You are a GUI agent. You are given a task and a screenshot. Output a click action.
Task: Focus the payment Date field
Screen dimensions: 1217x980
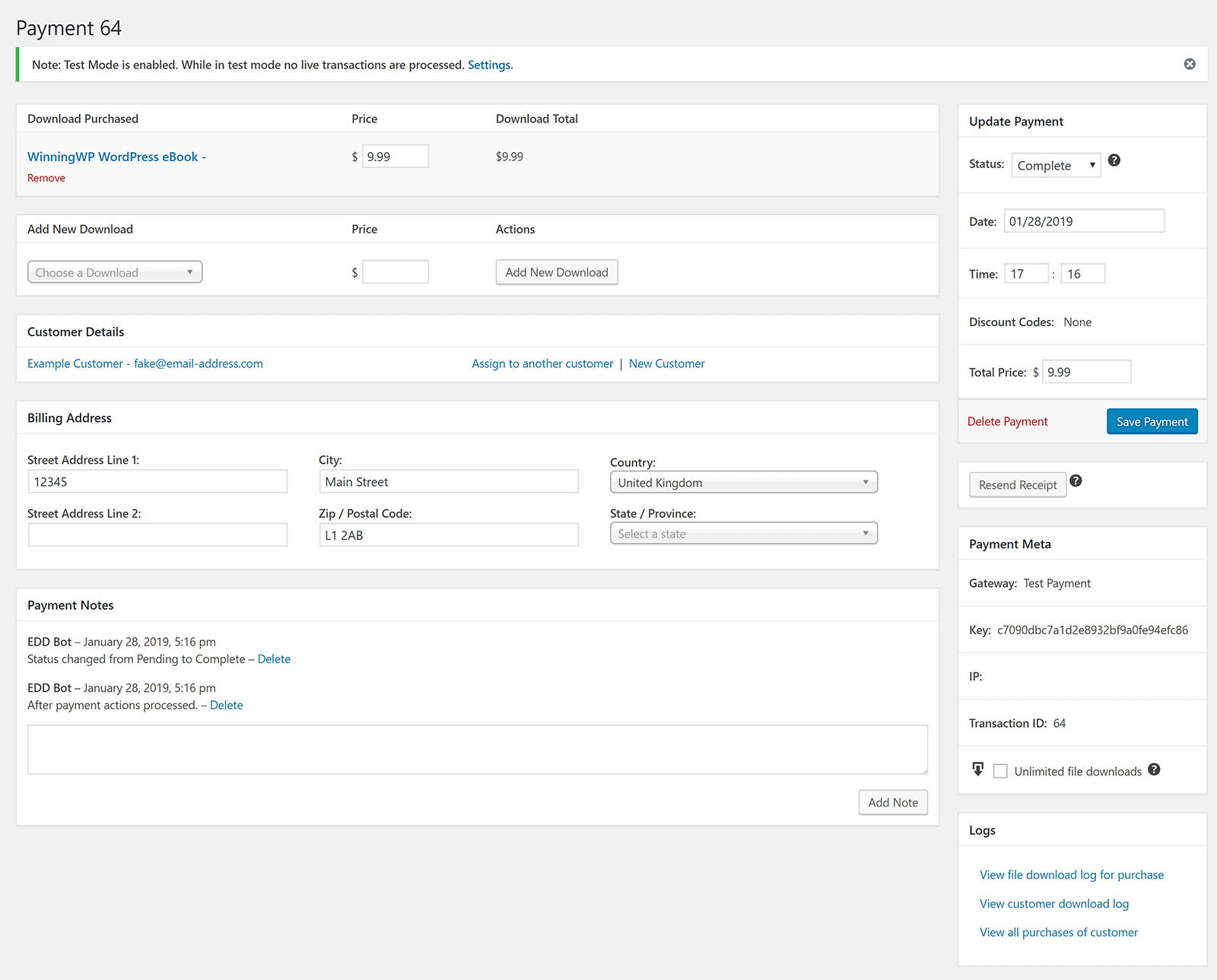[1084, 220]
